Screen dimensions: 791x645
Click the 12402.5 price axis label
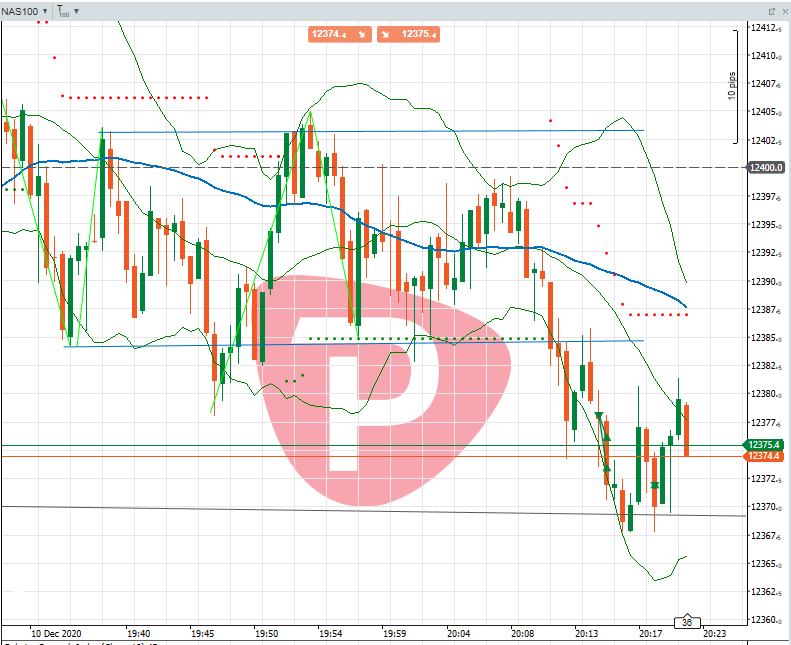(766, 141)
